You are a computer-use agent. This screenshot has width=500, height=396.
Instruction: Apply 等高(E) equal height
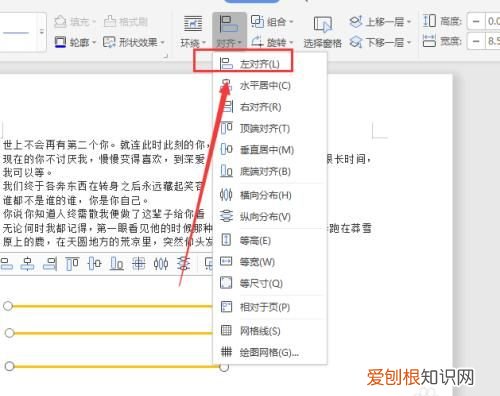pos(270,240)
